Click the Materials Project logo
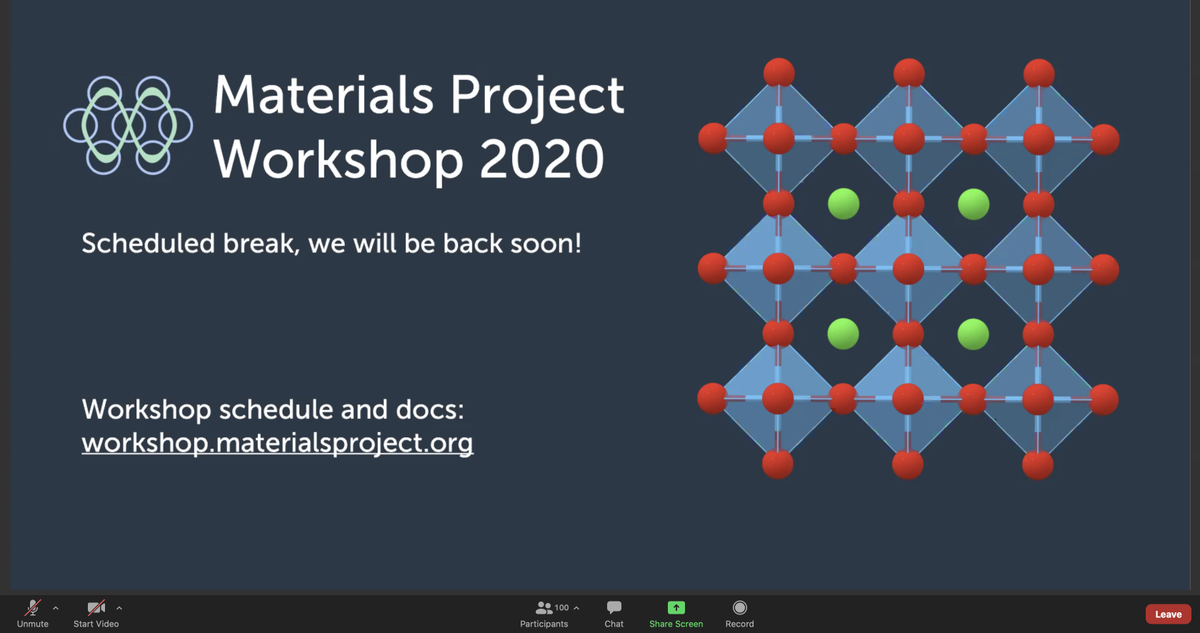 tap(128, 124)
